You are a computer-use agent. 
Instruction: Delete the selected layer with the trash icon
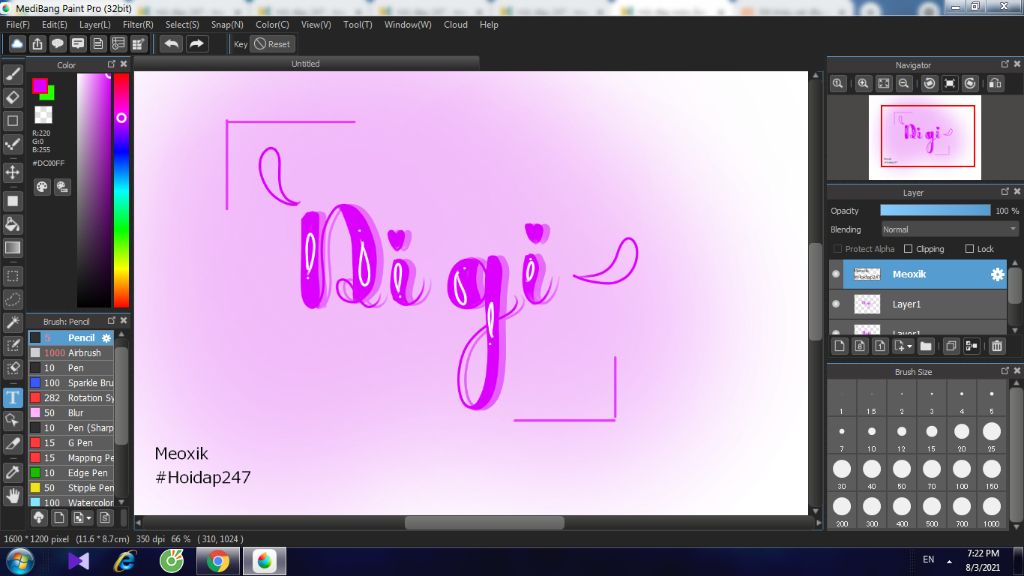click(996, 345)
